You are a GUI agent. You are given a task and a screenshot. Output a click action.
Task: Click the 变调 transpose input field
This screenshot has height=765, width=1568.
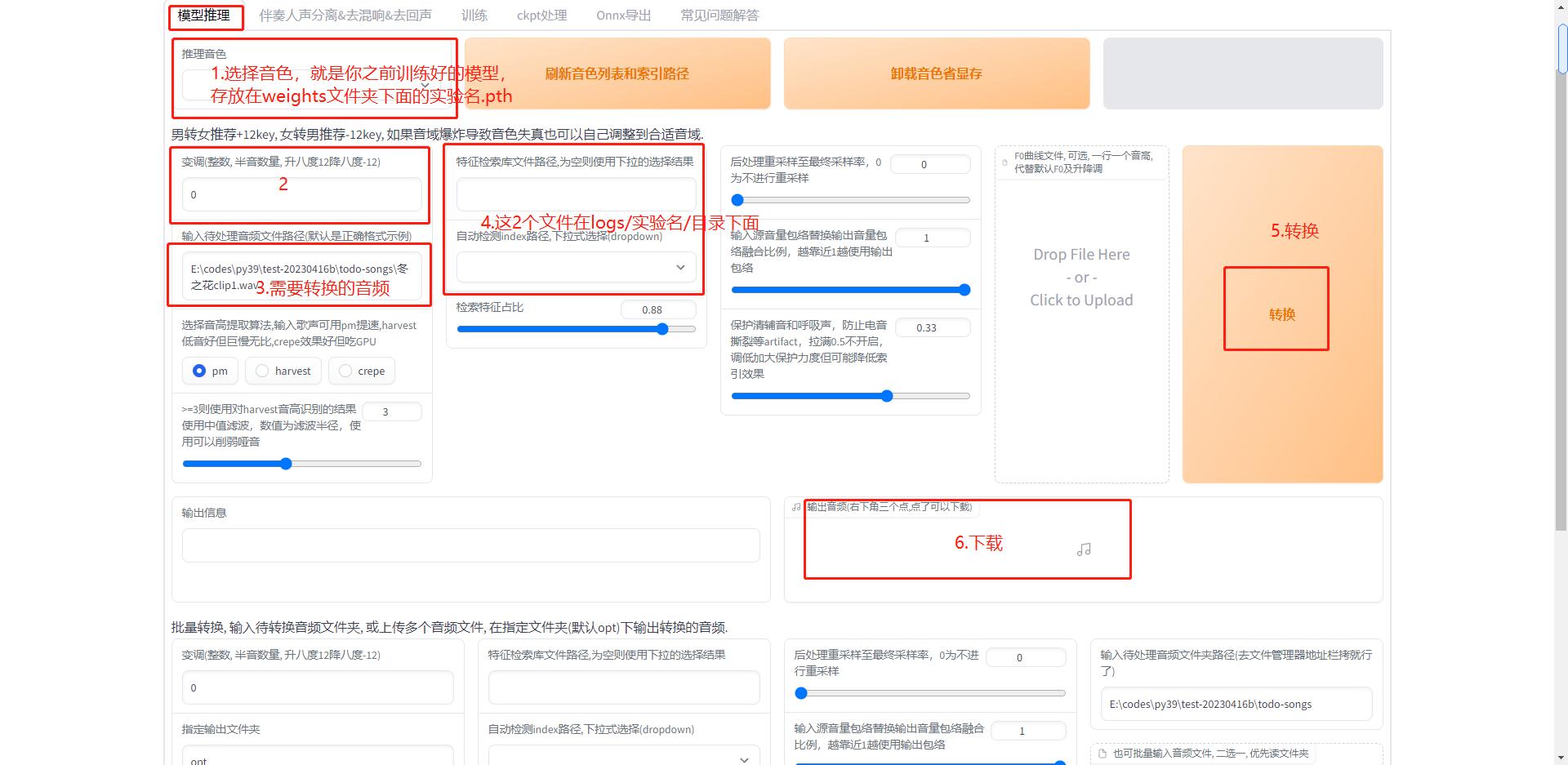click(x=301, y=194)
